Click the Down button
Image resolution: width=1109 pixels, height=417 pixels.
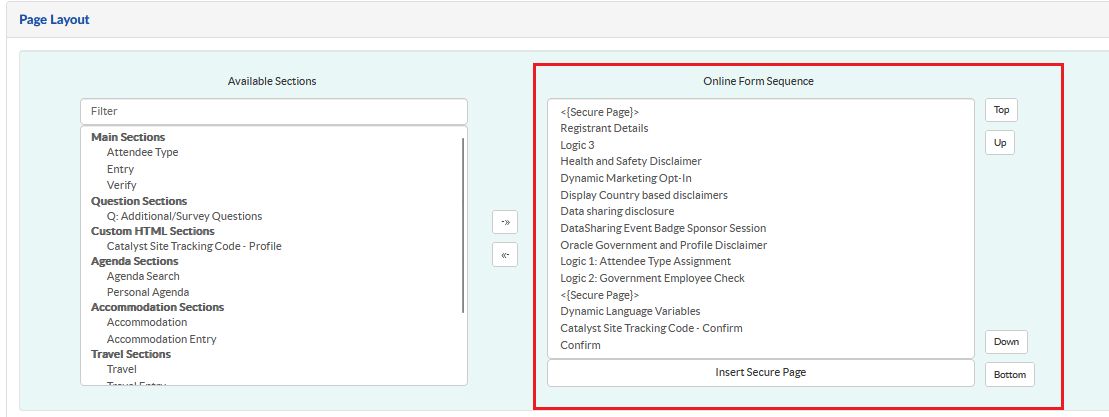[x=1006, y=341]
